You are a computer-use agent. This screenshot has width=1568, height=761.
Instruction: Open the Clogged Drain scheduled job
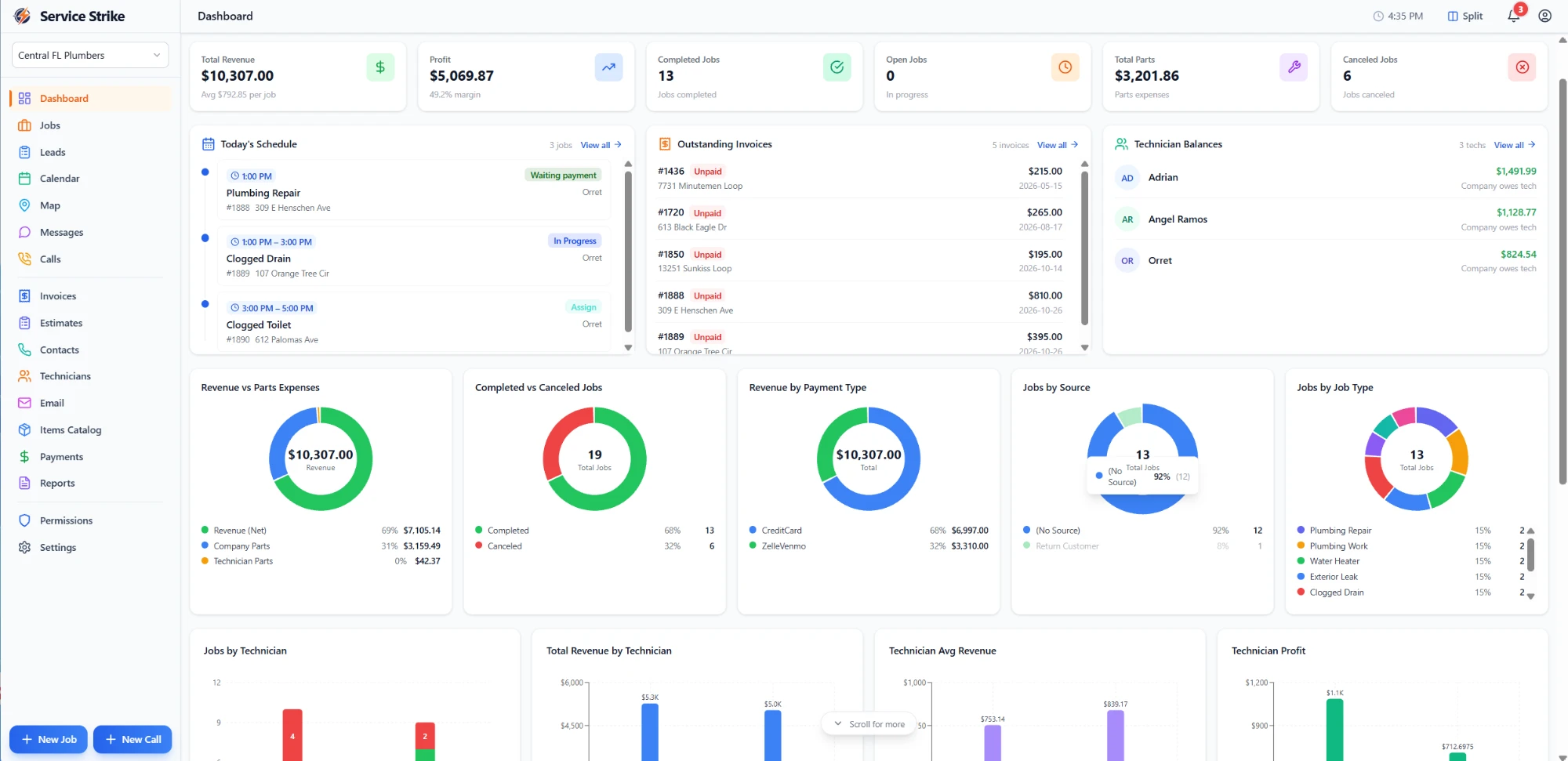click(414, 257)
